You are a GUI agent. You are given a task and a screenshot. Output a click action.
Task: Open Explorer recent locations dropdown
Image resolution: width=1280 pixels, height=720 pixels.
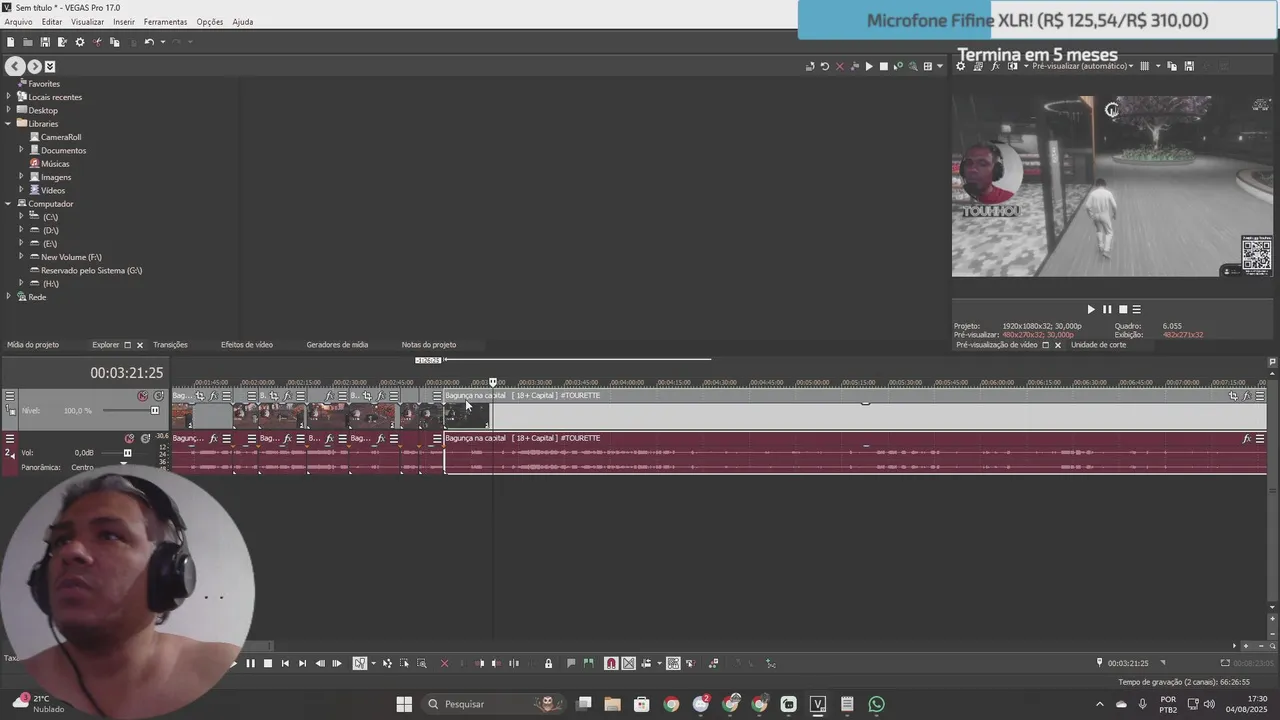50,67
